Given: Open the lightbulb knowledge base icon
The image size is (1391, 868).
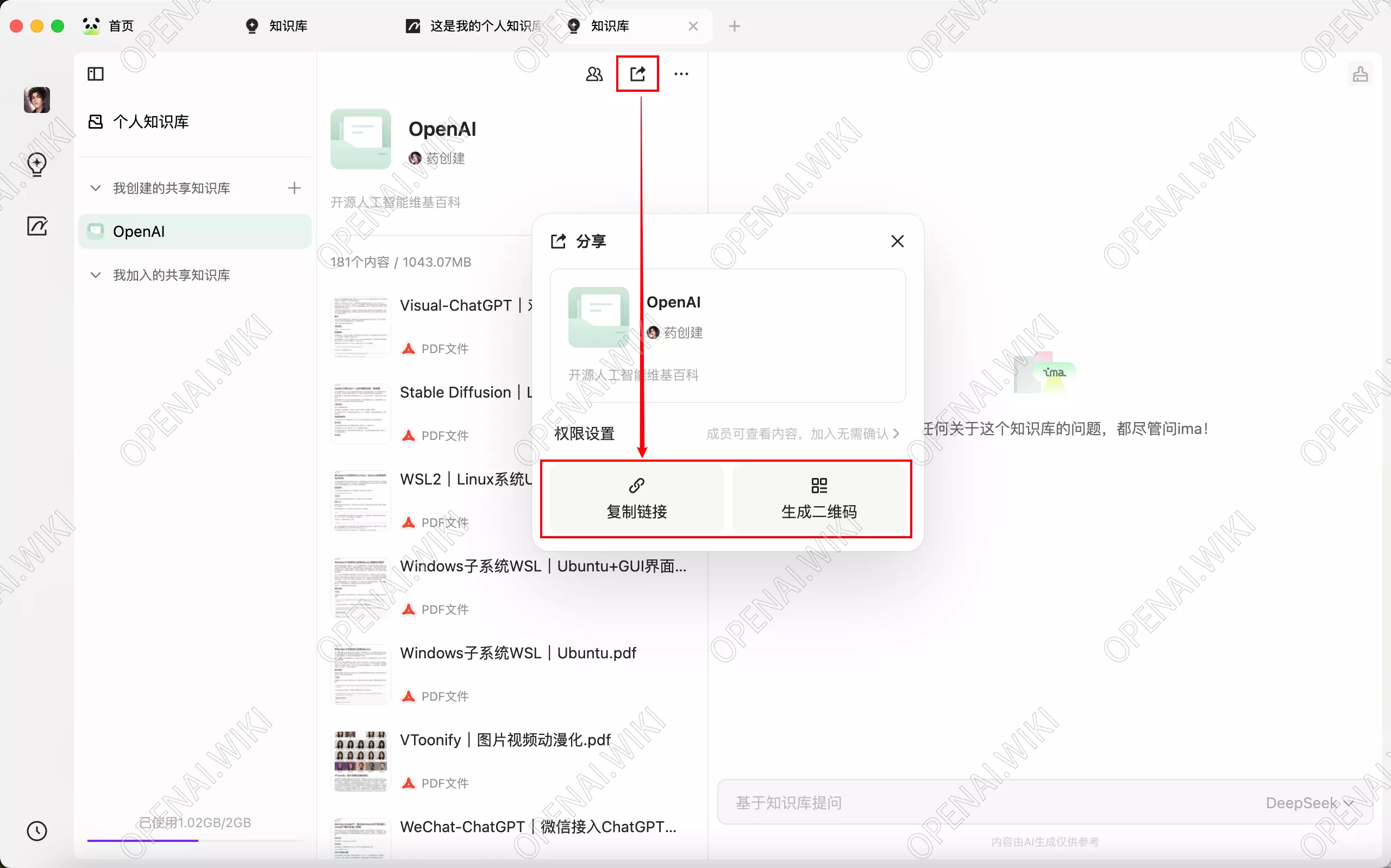Looking at the screenshot, I should (37, 165).
